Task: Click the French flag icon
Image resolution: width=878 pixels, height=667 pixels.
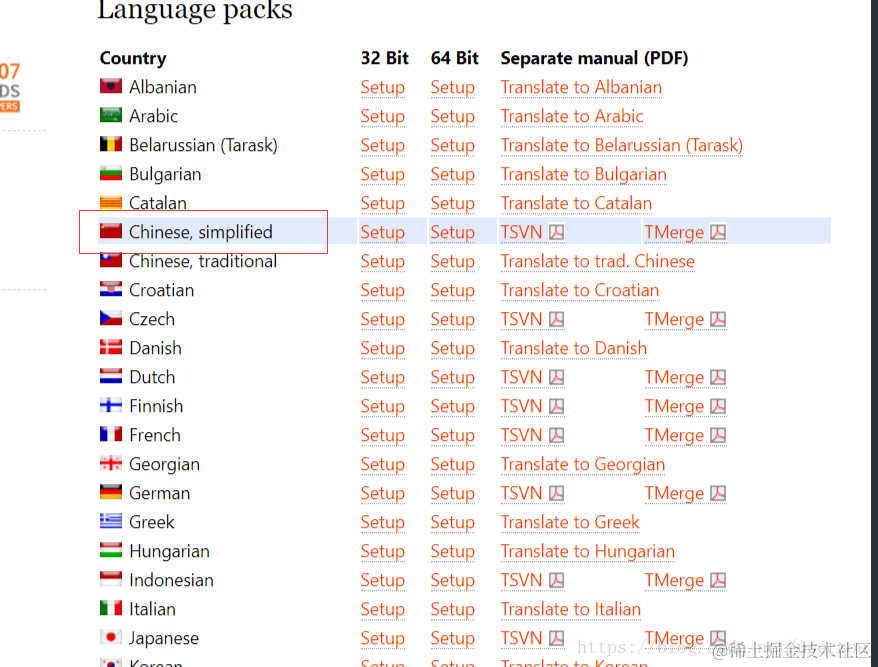Action: coord(111,434)
